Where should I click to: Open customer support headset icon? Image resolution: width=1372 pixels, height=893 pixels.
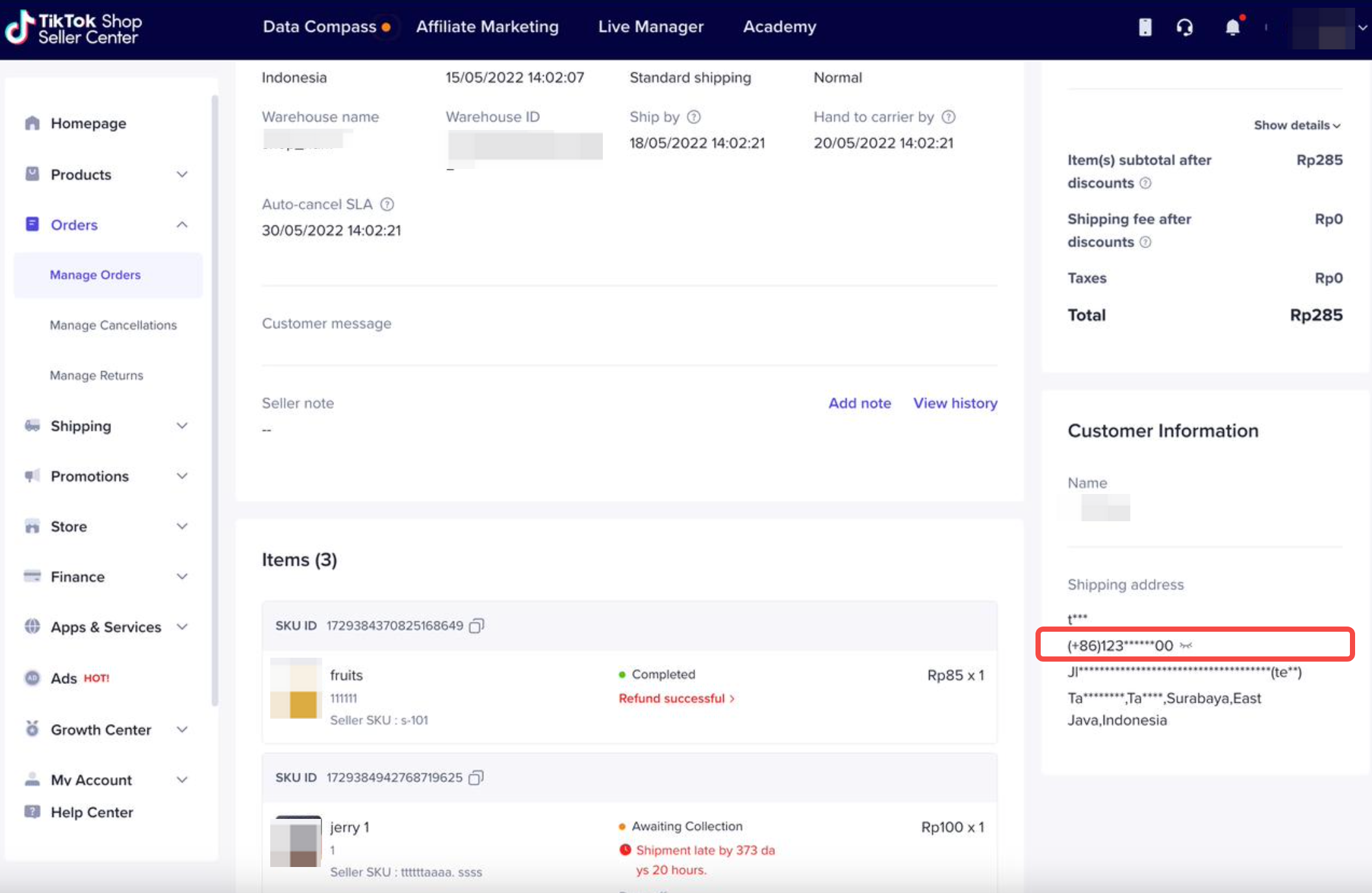click(1184, 27)
